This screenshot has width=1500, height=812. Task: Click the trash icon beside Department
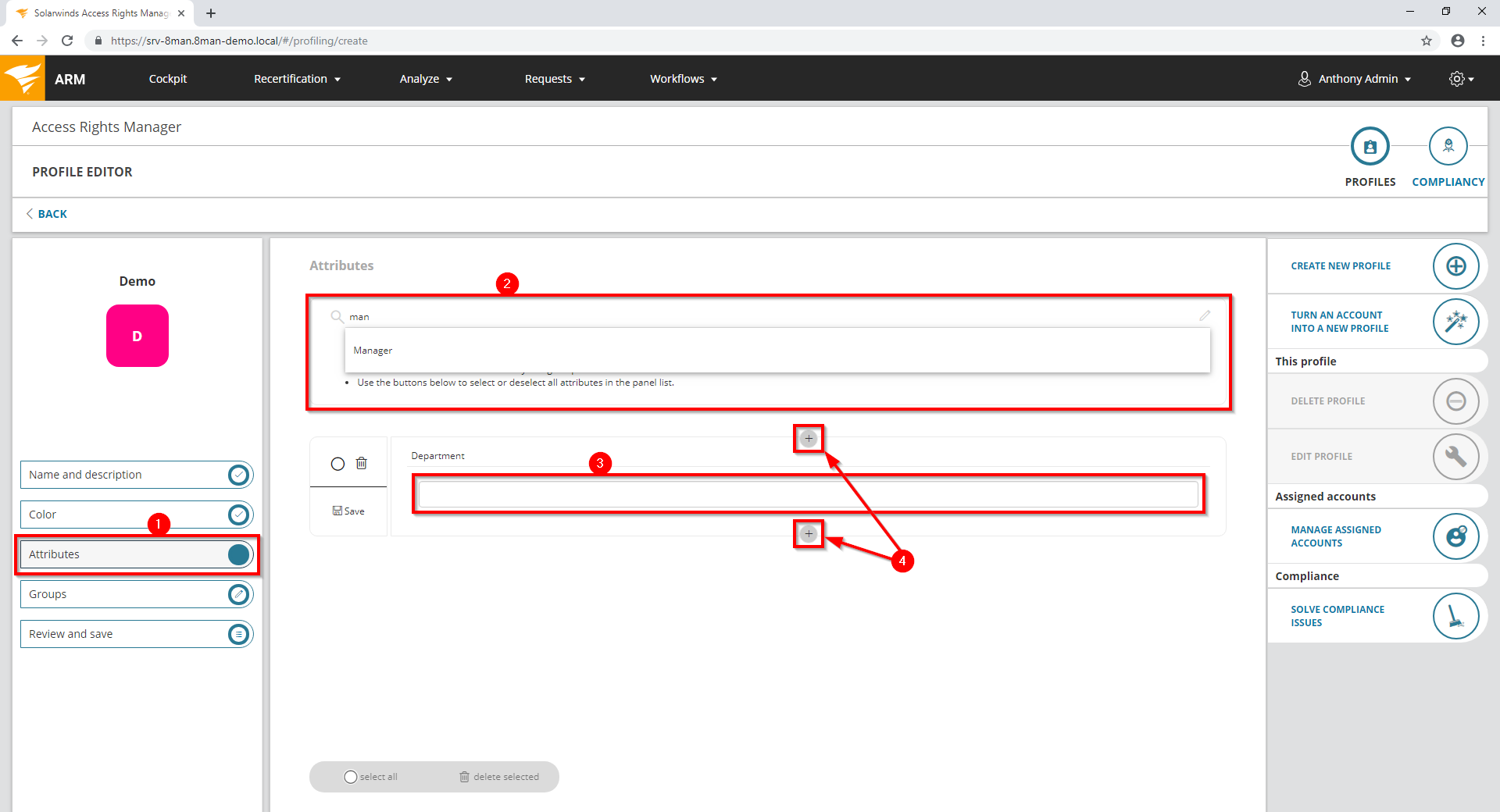[x=362, y=464]
